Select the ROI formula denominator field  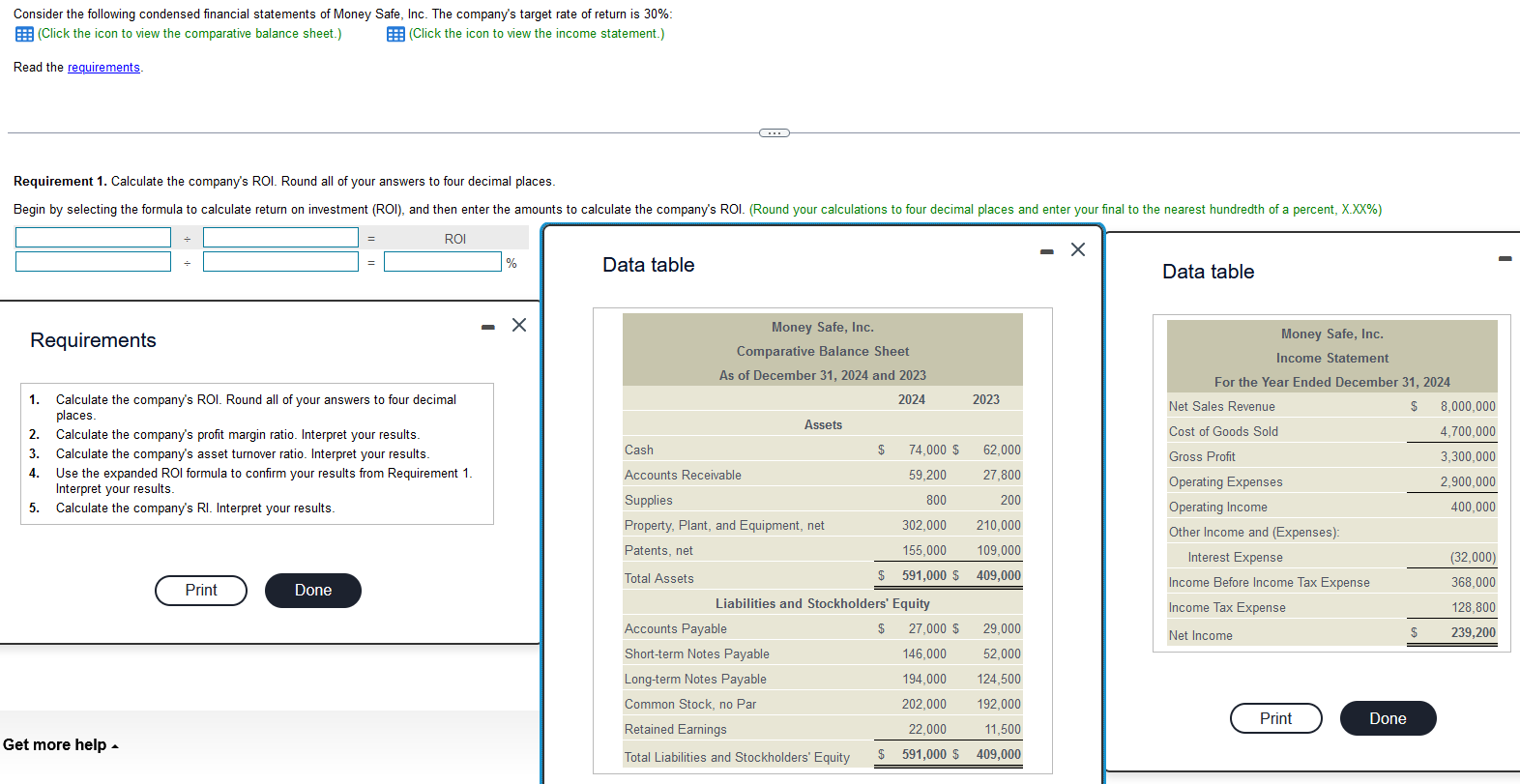coord(280,237)
